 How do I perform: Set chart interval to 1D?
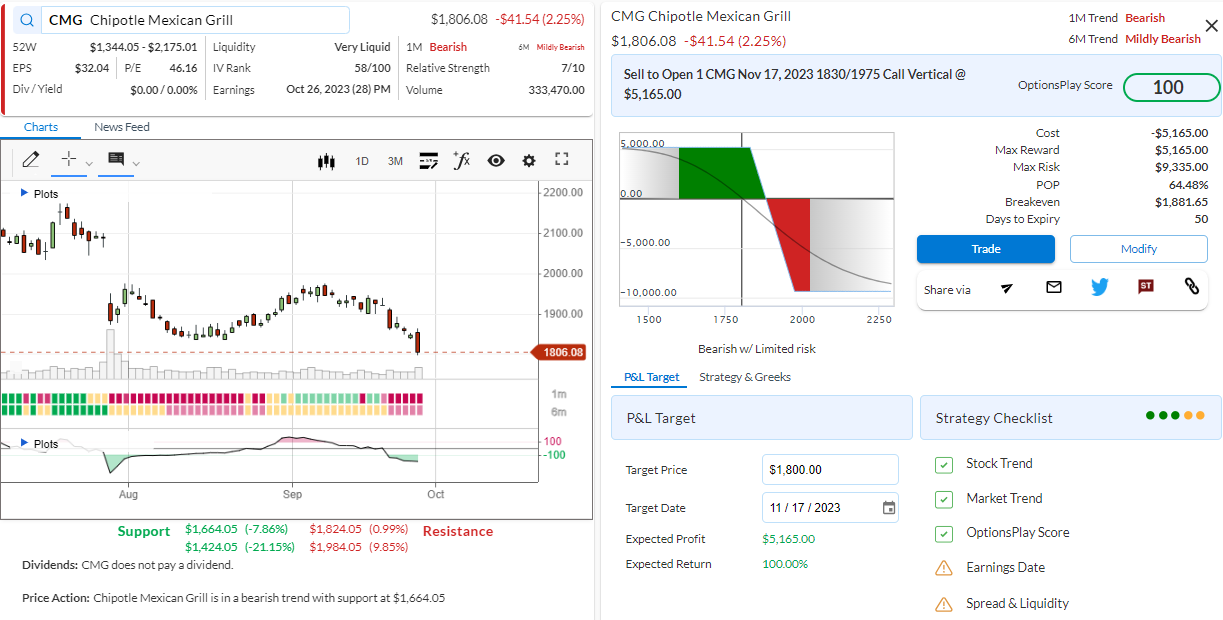pyautogui.click(x=362, y=160)
